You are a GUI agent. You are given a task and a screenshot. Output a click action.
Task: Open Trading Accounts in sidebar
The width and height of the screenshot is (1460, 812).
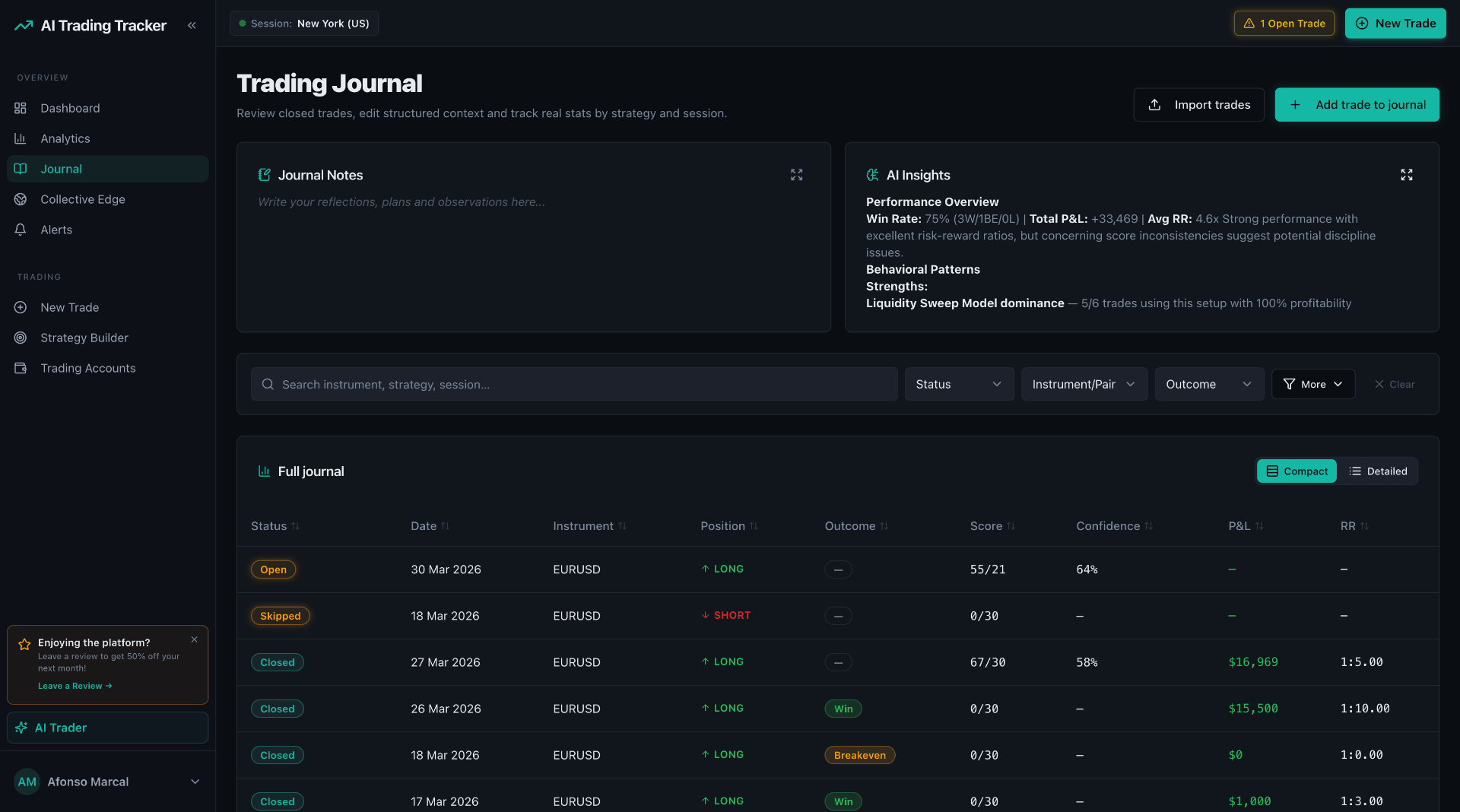pos(107,368)
